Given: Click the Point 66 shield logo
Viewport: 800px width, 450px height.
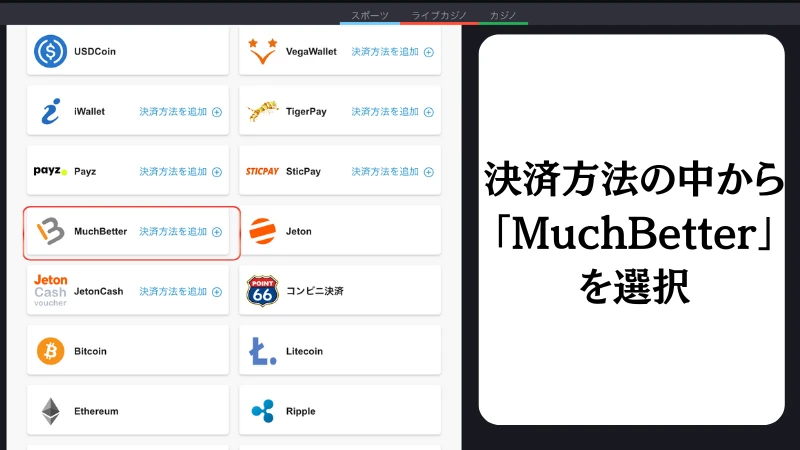Looking at the screenshot, I should 262,291.
